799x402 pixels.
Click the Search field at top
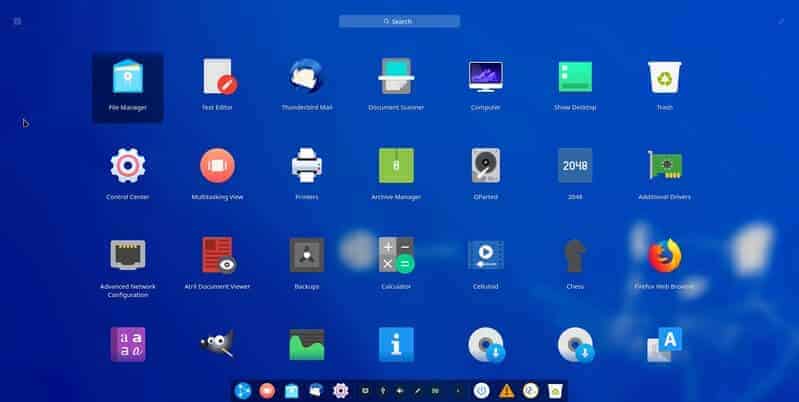tap(399, 21)
